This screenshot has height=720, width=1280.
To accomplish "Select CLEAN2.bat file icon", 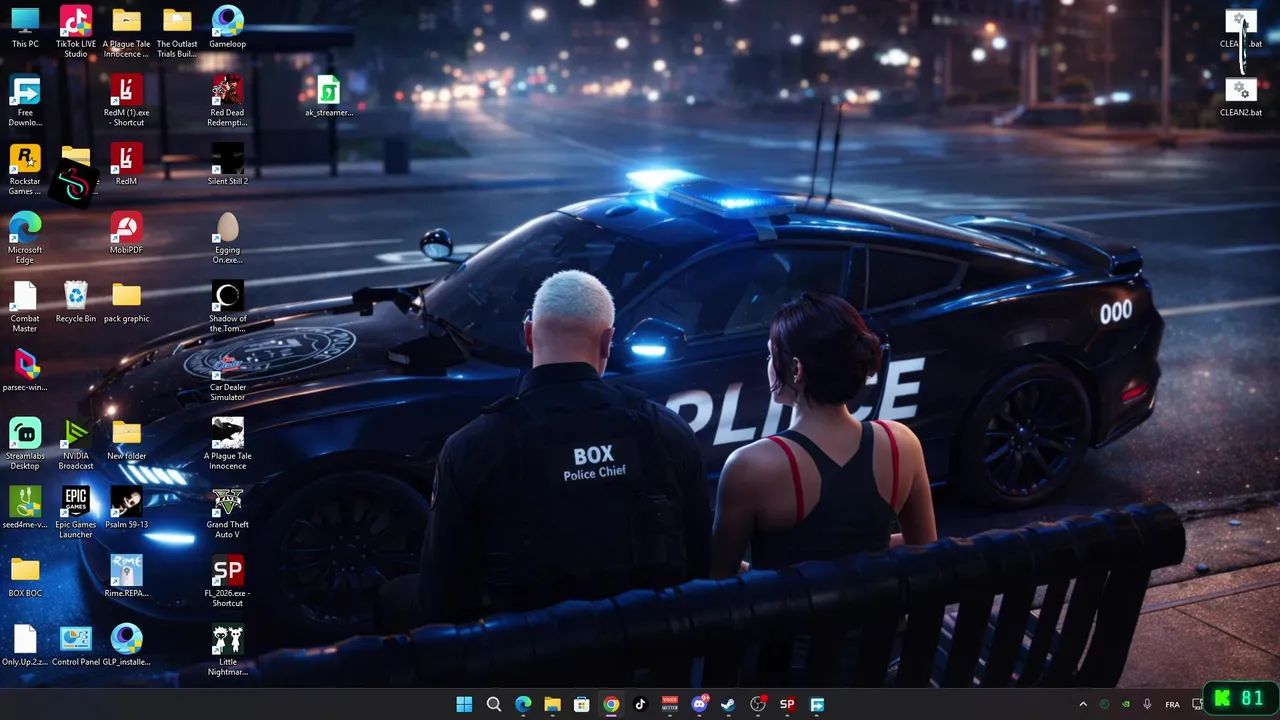I will click(x=1241, y=96).
